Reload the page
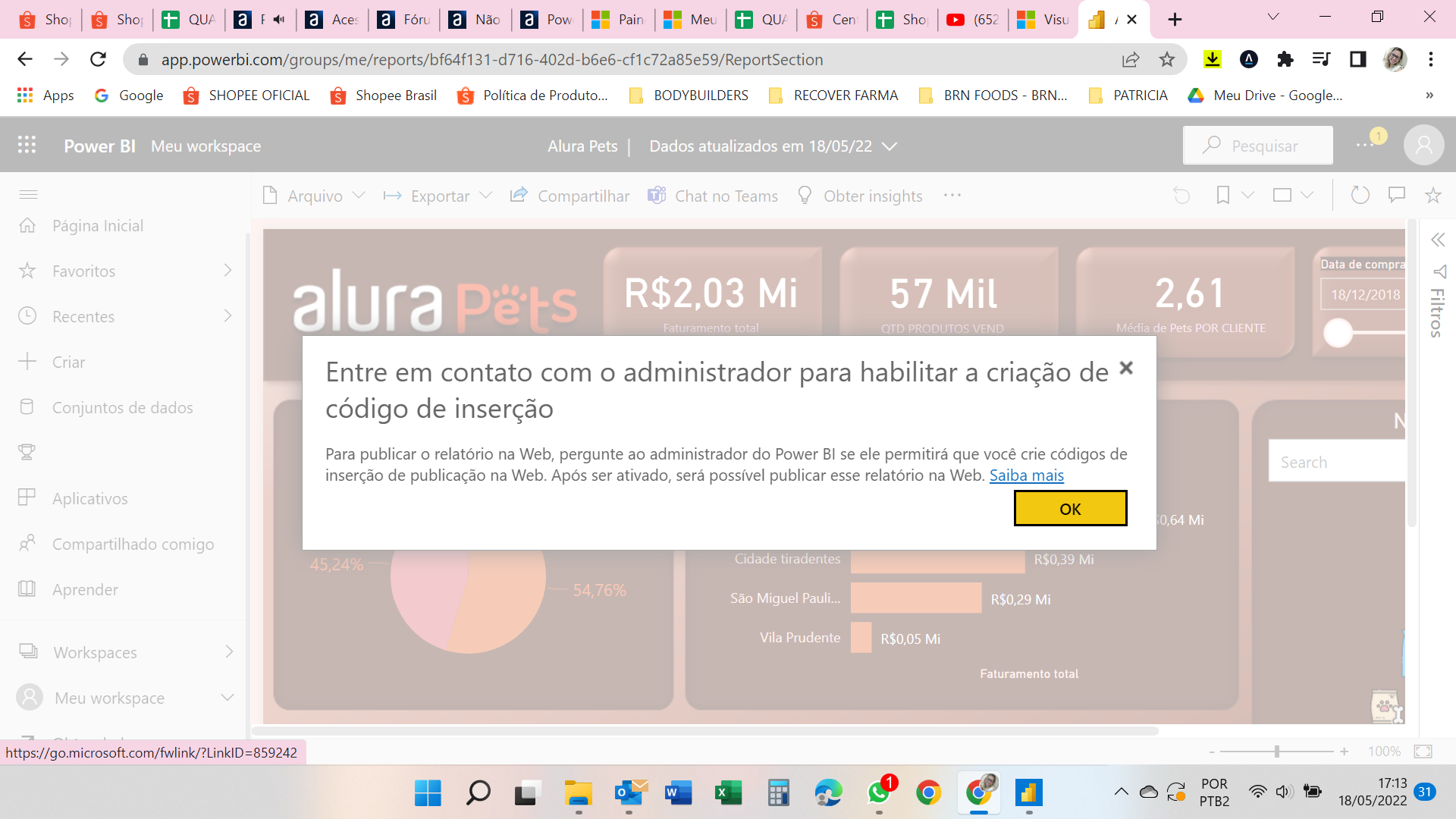1456x819 pixels. coord(98,59)
